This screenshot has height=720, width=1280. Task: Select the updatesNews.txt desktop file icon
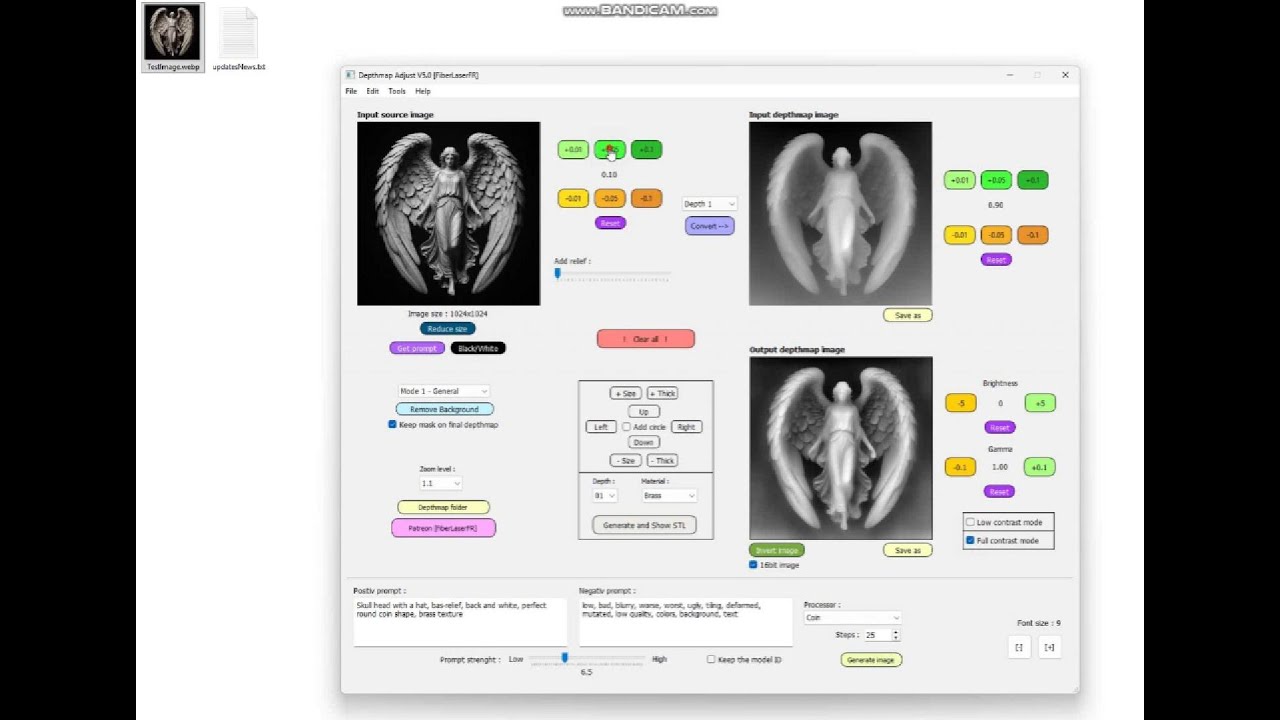tap(239, 40)
